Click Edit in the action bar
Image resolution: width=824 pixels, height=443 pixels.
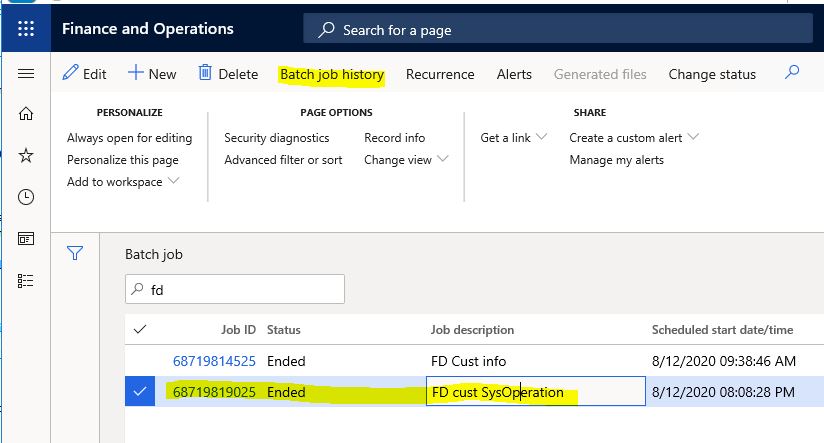click(84, 74)
